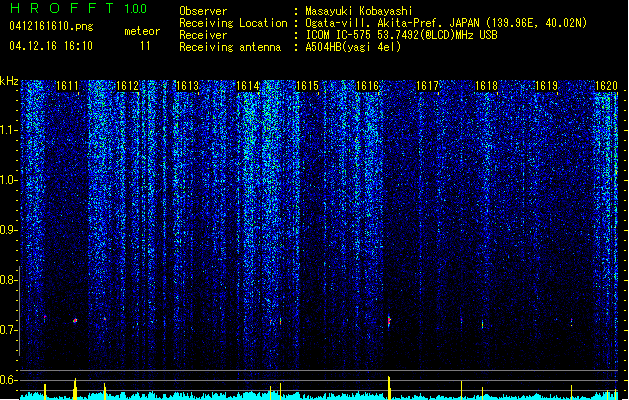The width and height of the screenshot is (629, 400).
Task: Click the 1616 time marker
Action: tap(367, 85)
